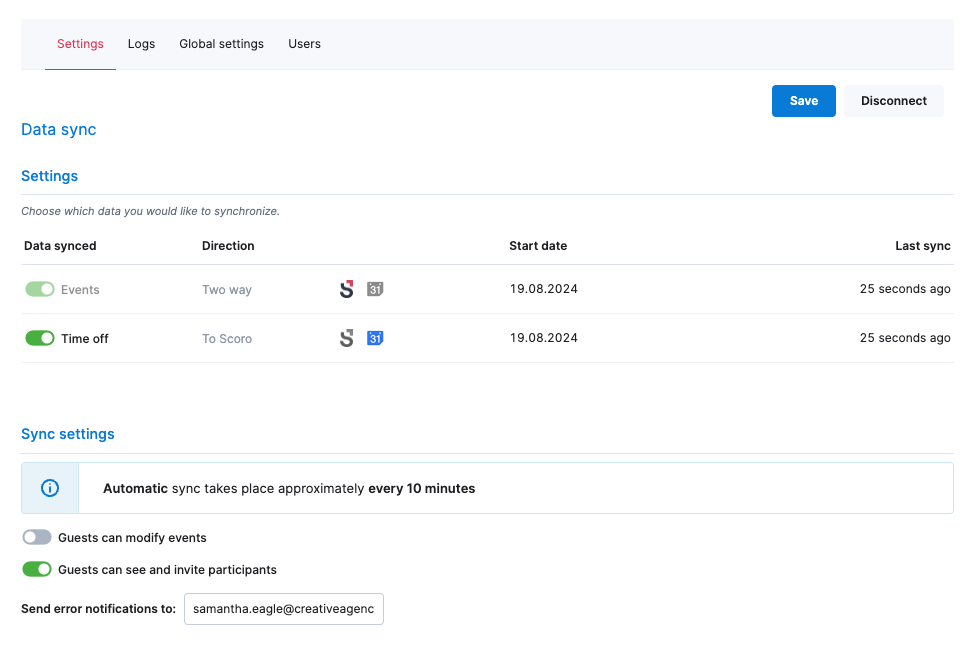The image size is (976, 646).
Task: Open the Global settings tab
Action: coord(222,44)
